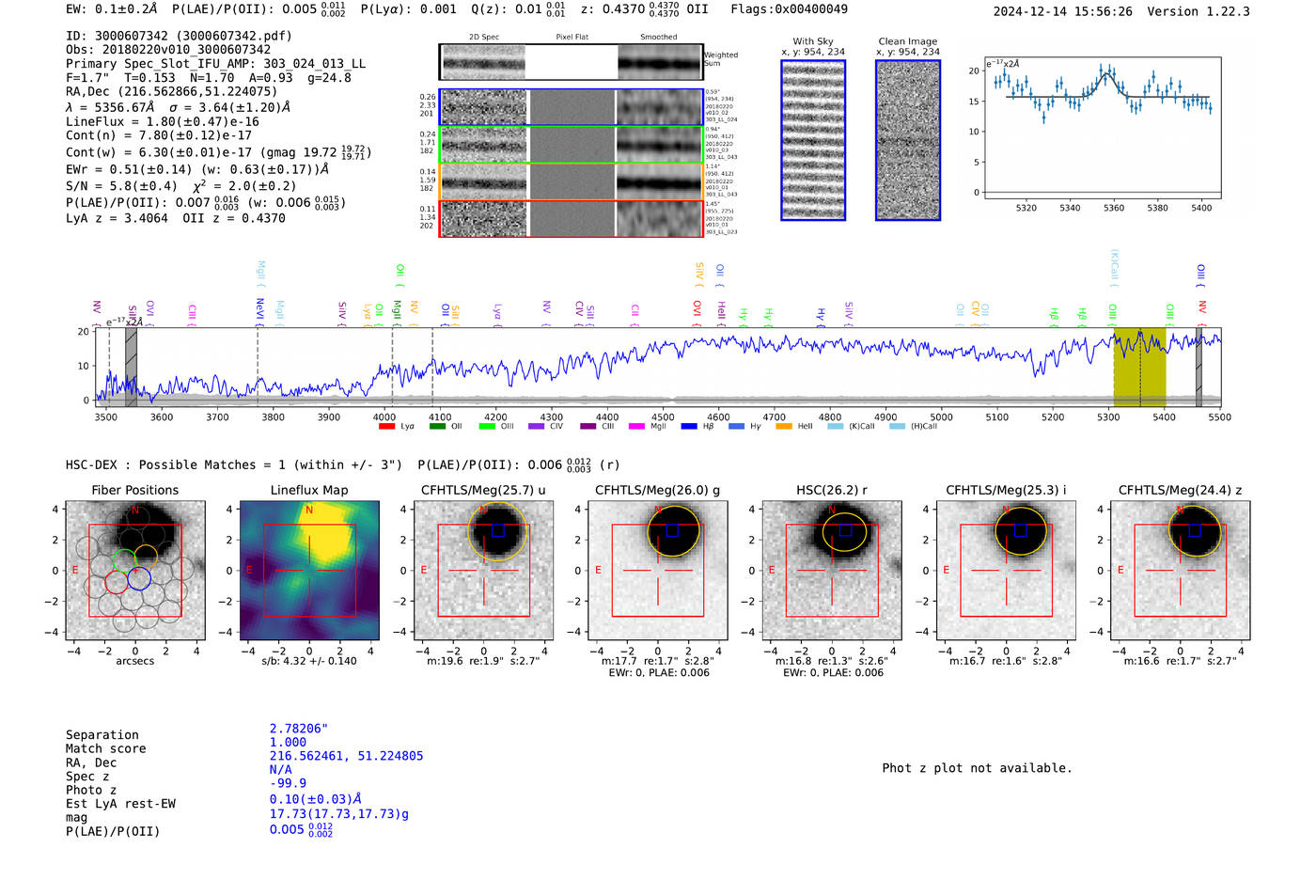Click the yellow highlighted region in the spectrum
Screen dimensions: 1316x896
tap(1139, 367)
